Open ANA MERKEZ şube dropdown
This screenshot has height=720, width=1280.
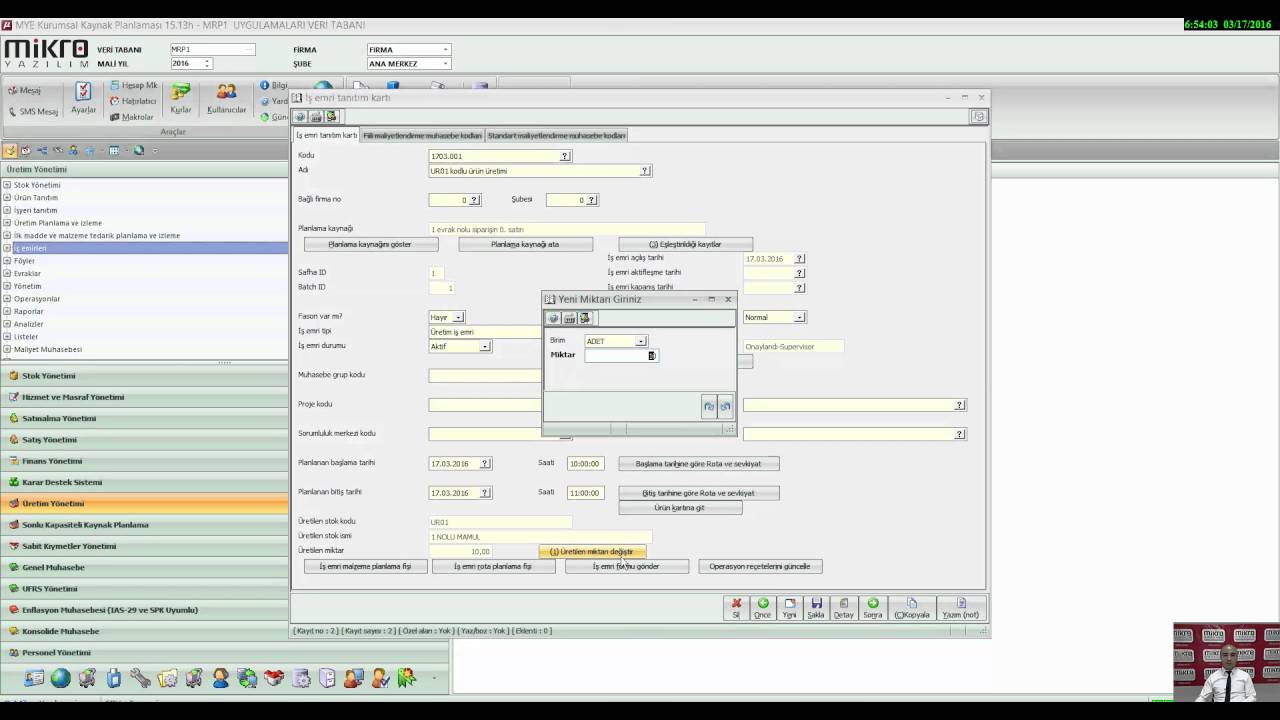[x=445, y=63]
